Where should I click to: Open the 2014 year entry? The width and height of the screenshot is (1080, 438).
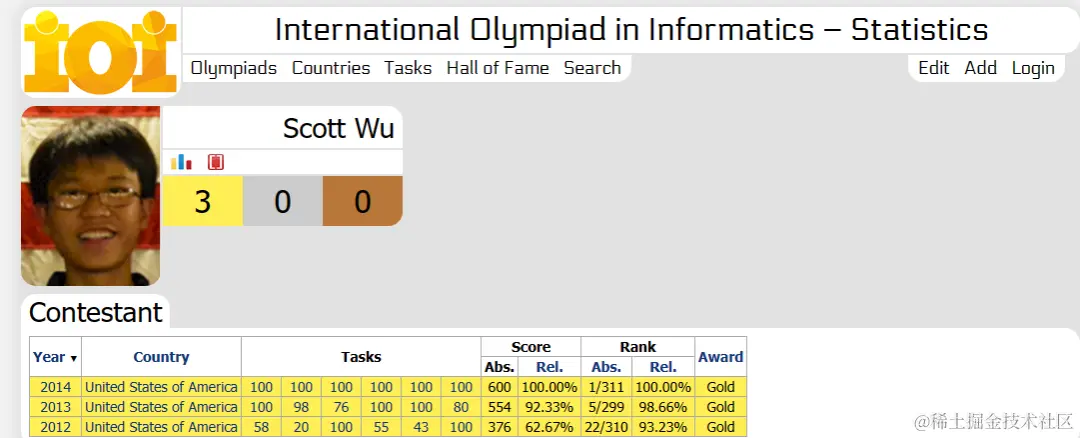[x=55, y=387]
